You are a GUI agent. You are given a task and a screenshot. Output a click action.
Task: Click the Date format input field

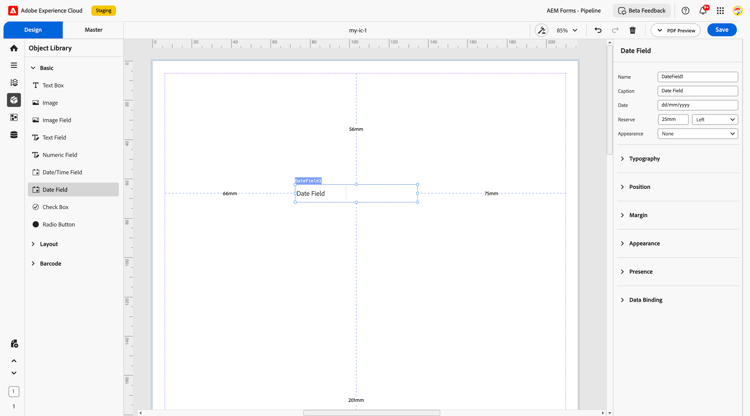pos(697,105)
